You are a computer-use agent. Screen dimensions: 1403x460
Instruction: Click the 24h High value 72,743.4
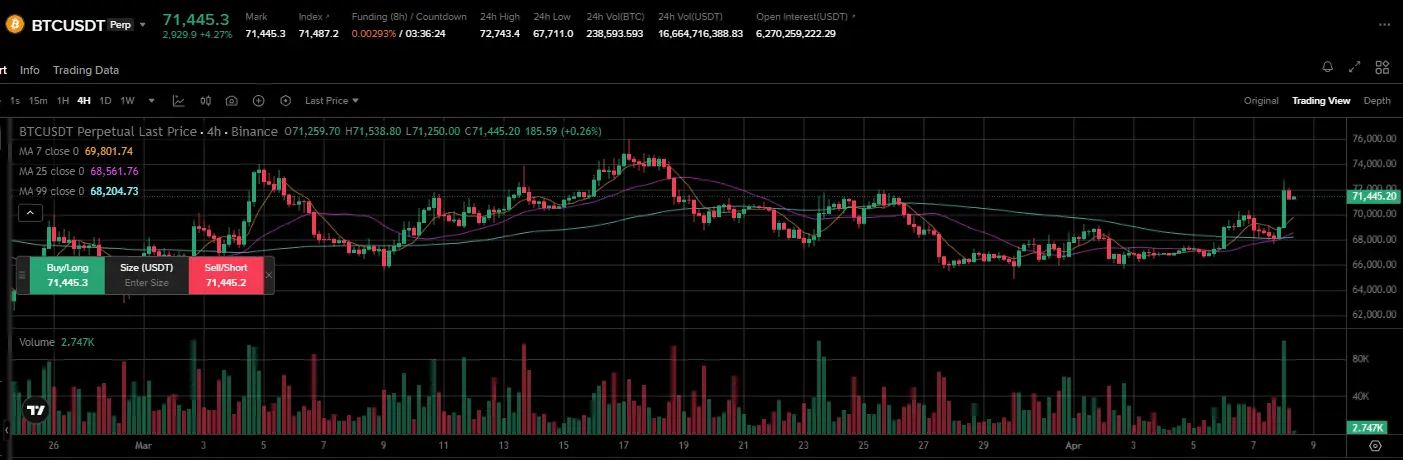[499, 33]
